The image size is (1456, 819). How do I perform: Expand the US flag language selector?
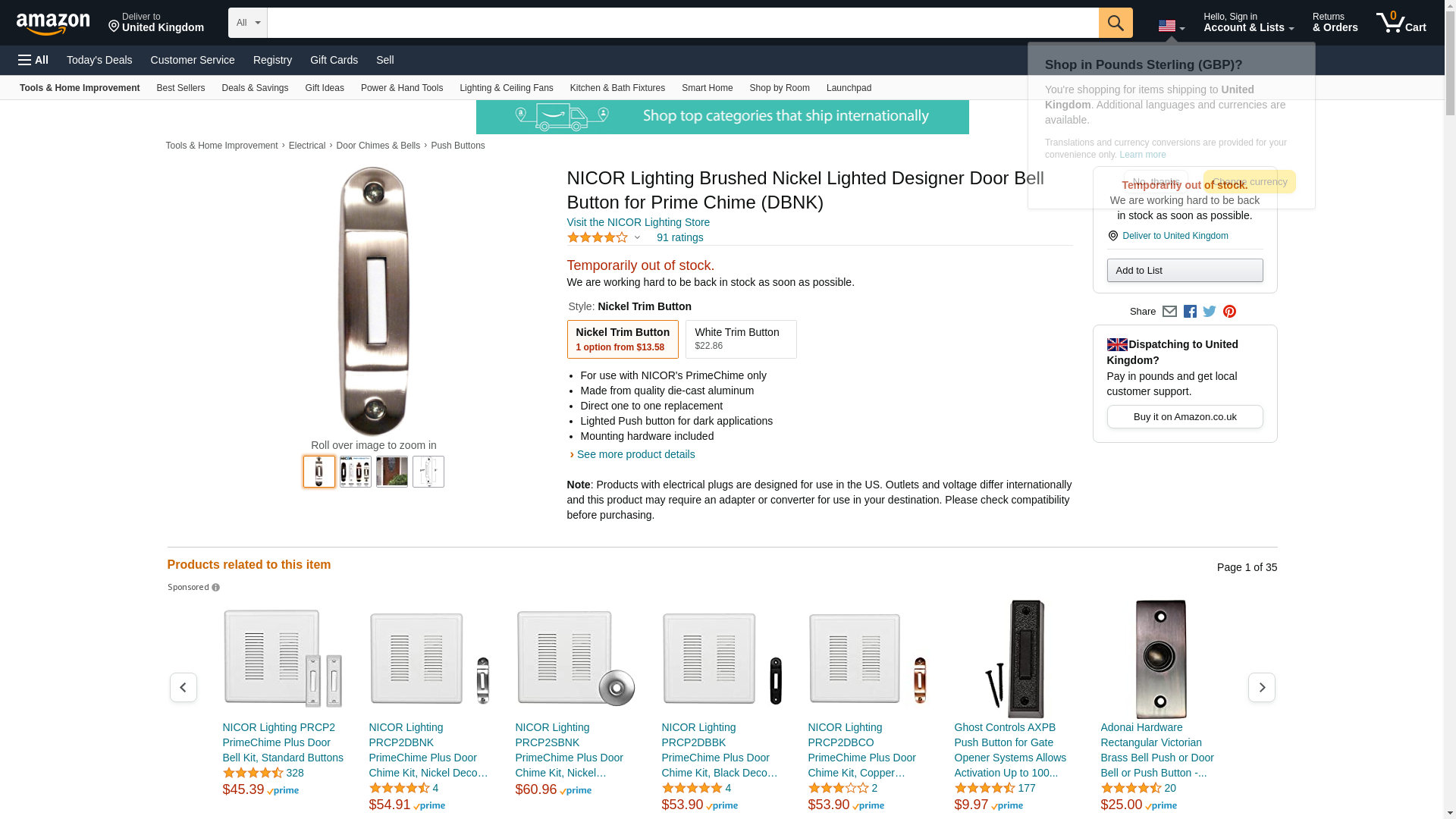pos(1171,27)
